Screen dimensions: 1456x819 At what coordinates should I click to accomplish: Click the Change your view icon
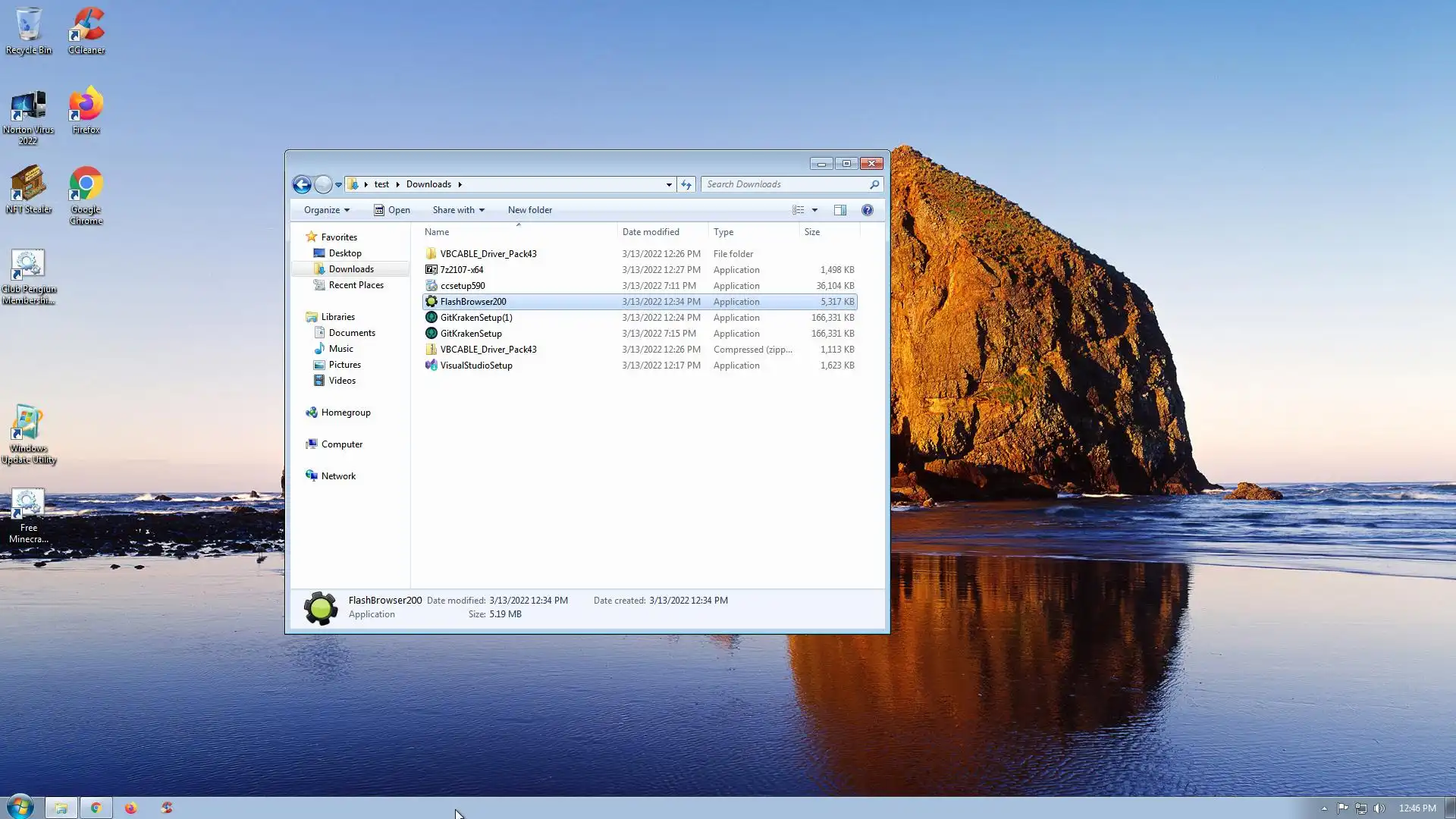[799, 210]
